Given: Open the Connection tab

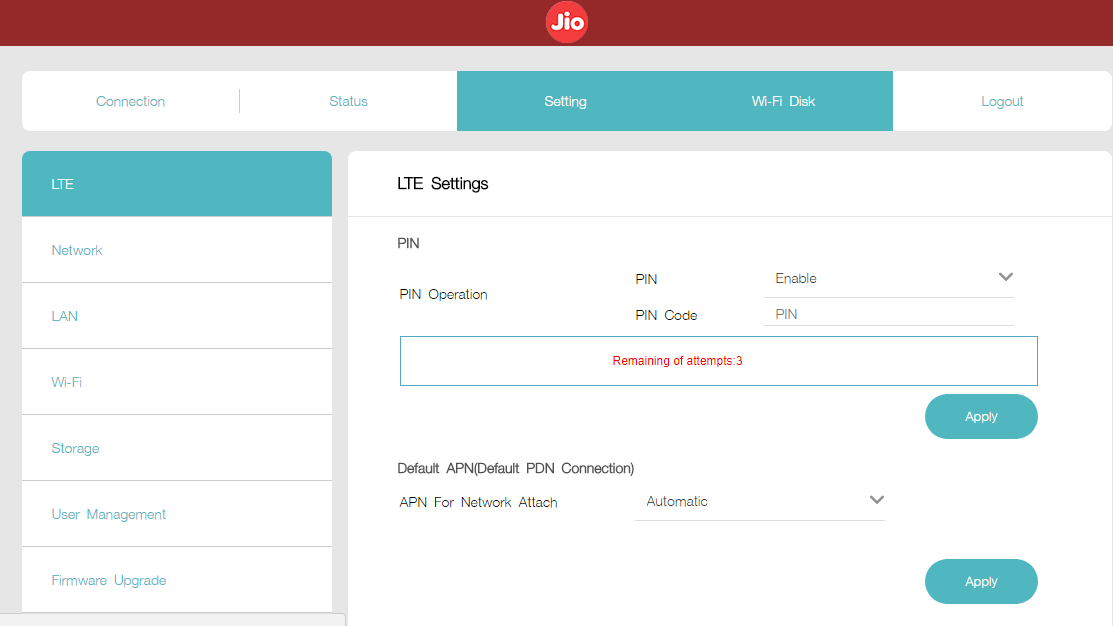Looking at the screenshot, I should 131,101.
